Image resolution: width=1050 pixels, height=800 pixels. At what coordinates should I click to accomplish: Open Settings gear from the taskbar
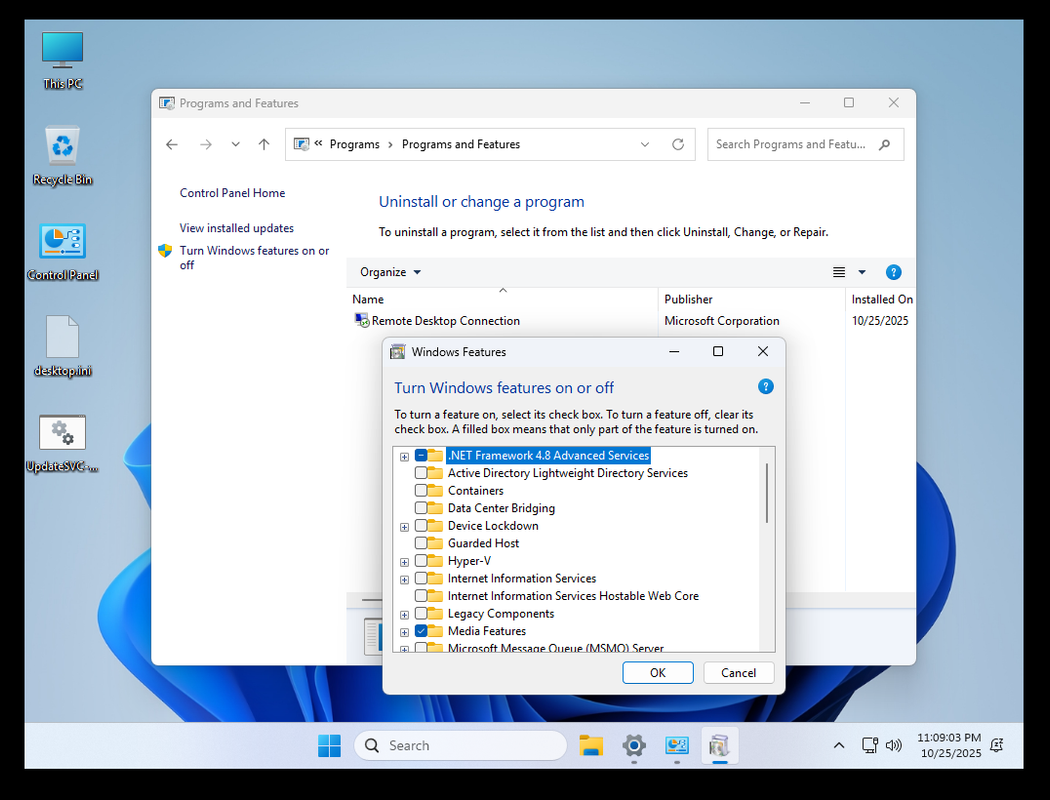point(633,745)
